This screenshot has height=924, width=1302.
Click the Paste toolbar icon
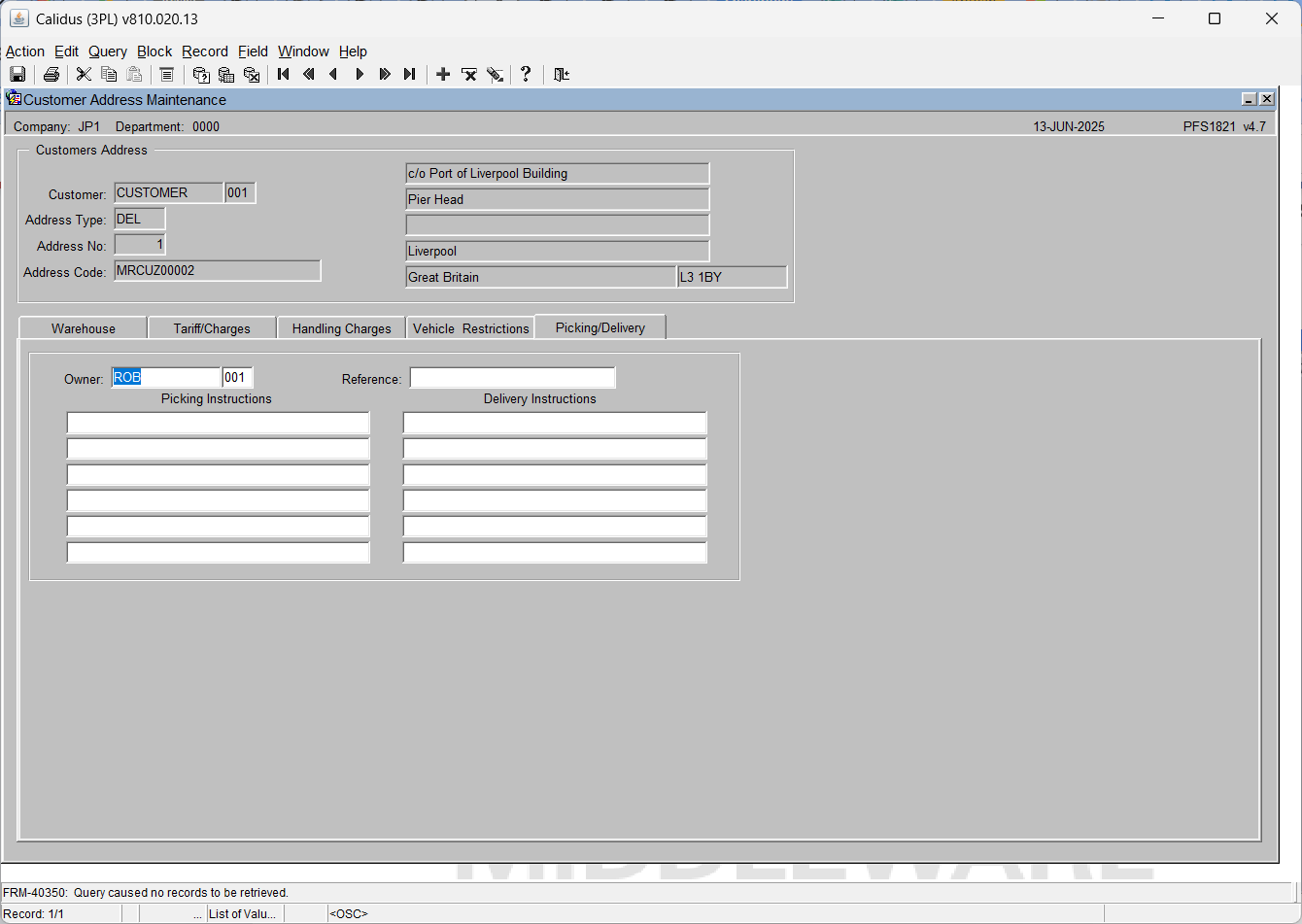click(x=134, y=75)
